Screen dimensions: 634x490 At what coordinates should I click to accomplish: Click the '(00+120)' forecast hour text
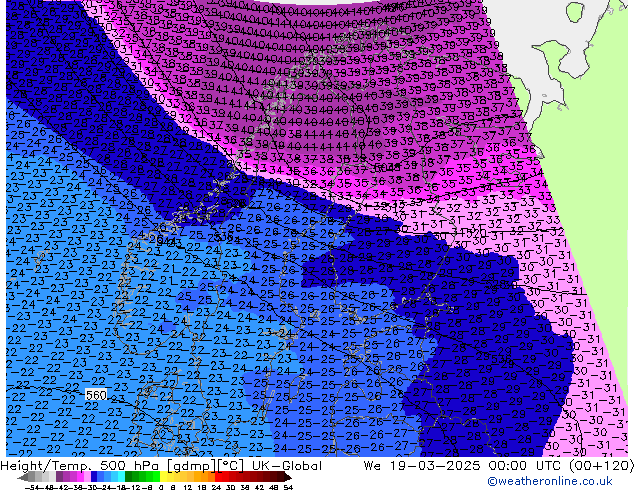(601, 466)
